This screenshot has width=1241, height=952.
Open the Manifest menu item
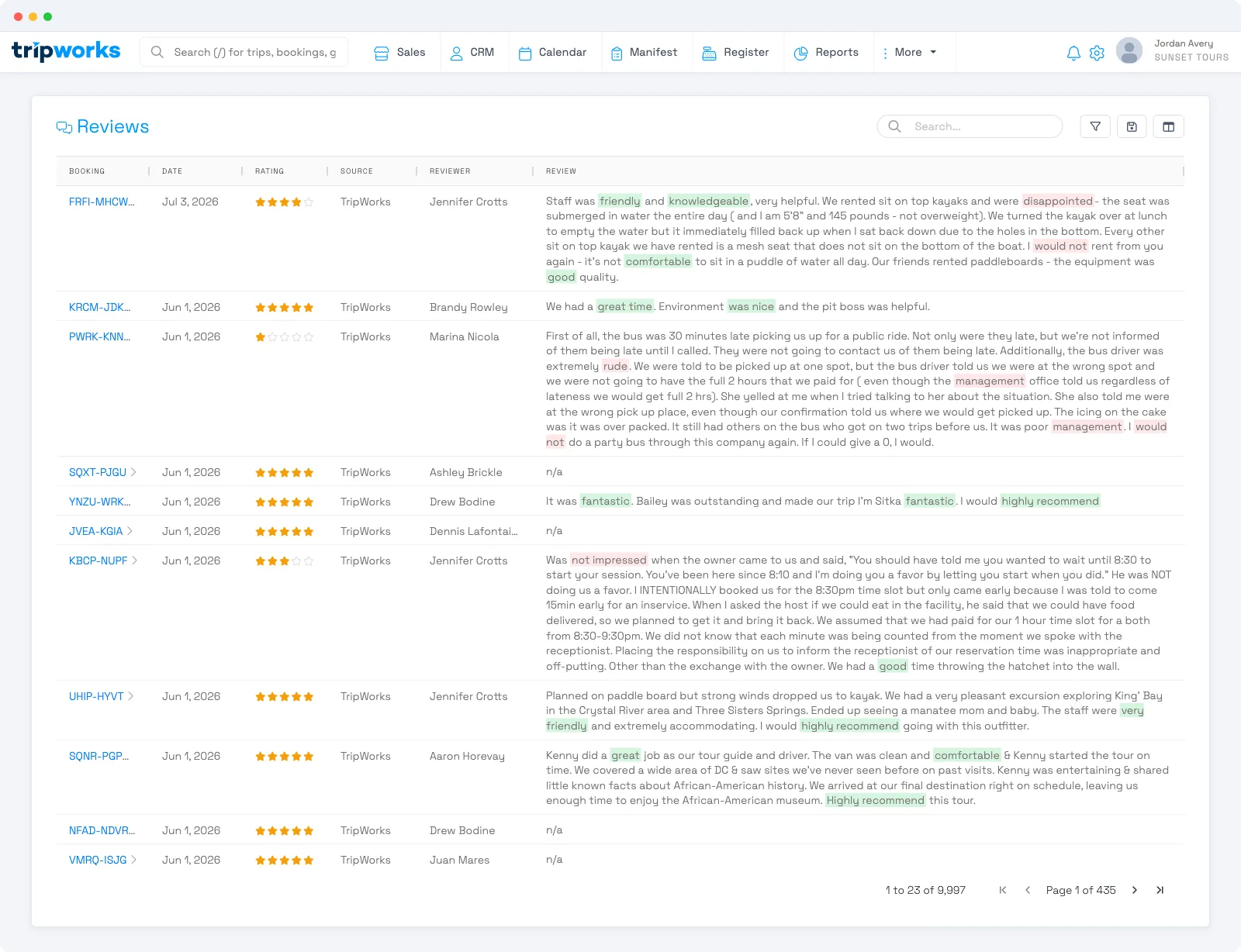point(645,52)
